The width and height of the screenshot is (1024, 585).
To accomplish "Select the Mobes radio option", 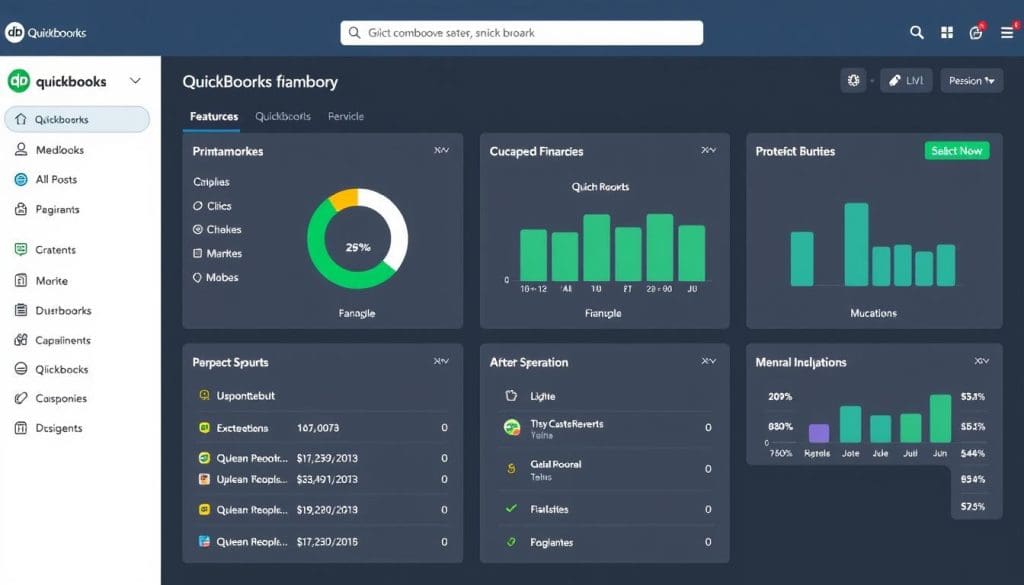I will click(197, 278).
